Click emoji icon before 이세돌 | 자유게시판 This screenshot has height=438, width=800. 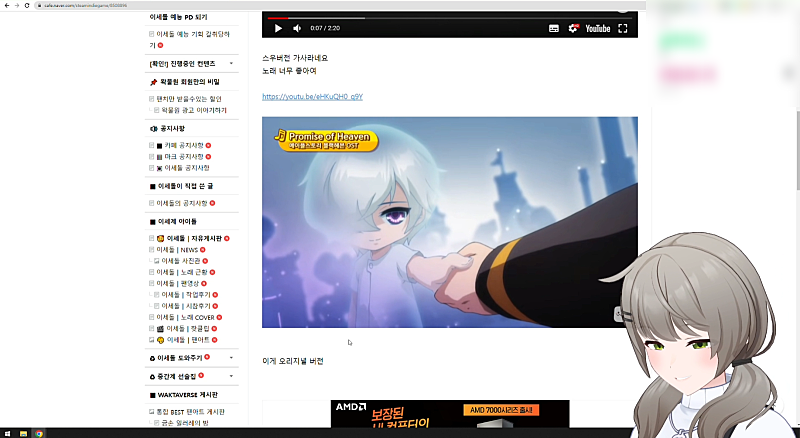click(160, 238)
